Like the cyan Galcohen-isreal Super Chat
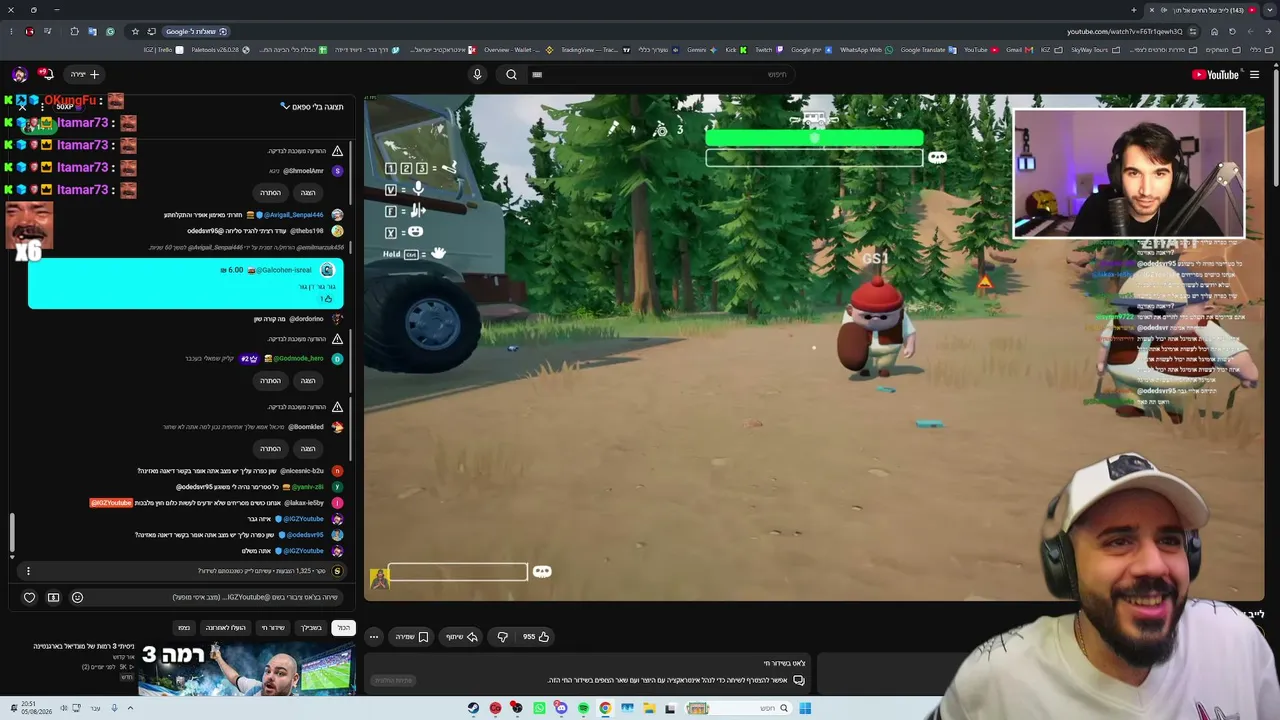 [326, 299]
